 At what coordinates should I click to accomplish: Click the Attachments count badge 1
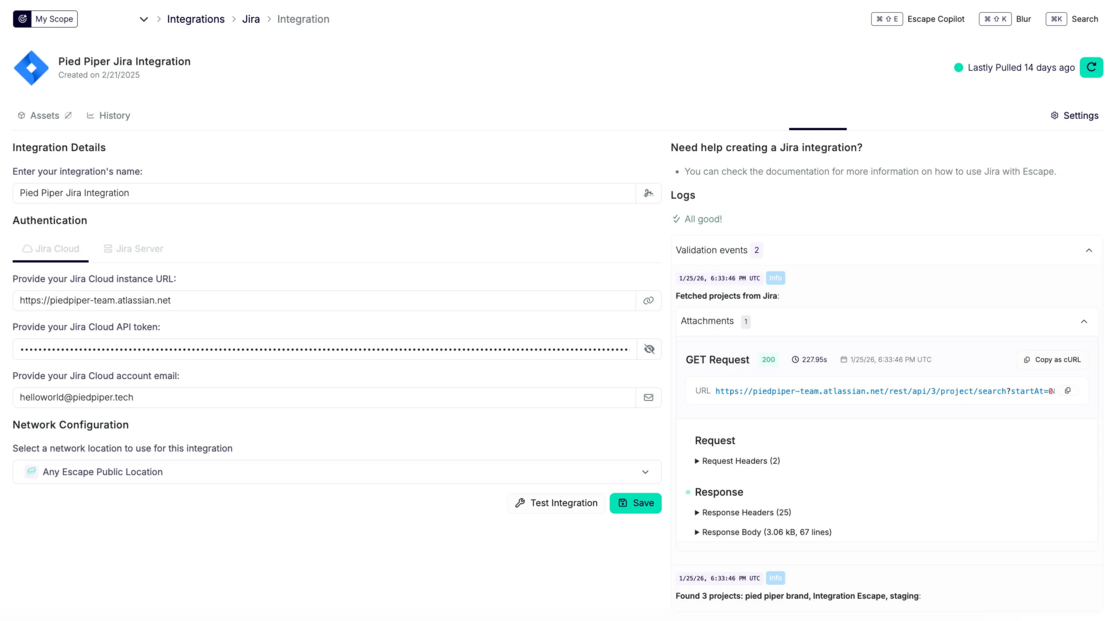click(746, 322)
